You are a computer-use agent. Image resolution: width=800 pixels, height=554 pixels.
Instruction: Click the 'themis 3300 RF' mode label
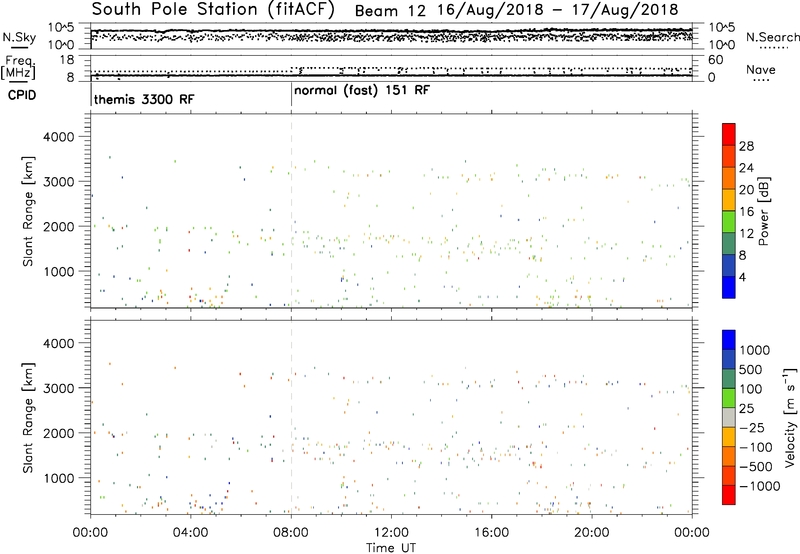click(x=144, y=99)
